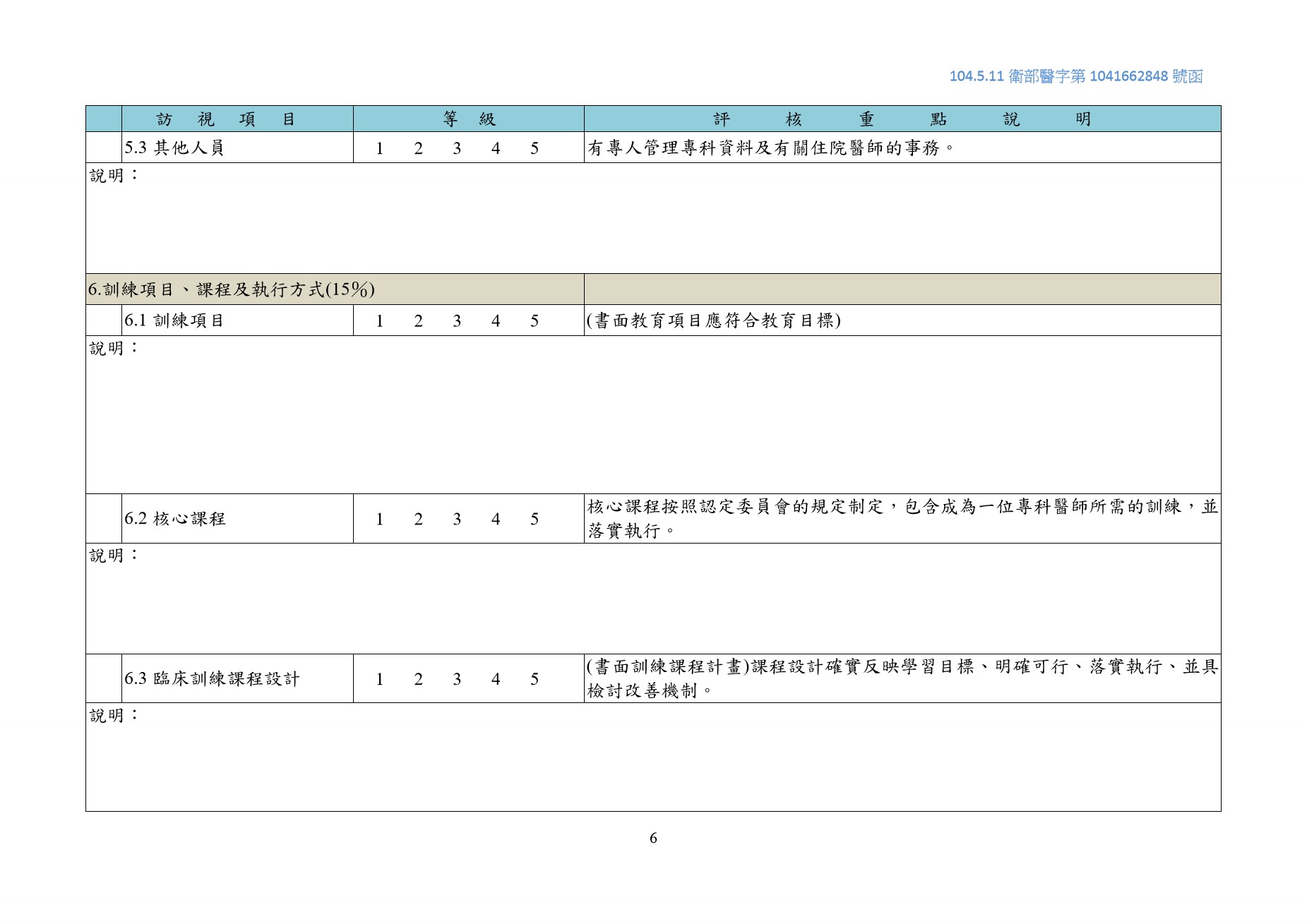Select rating 1 for 6.2 核心課程
The width and height of the screenshot is (1307, 924).
(x=380, y=520)
